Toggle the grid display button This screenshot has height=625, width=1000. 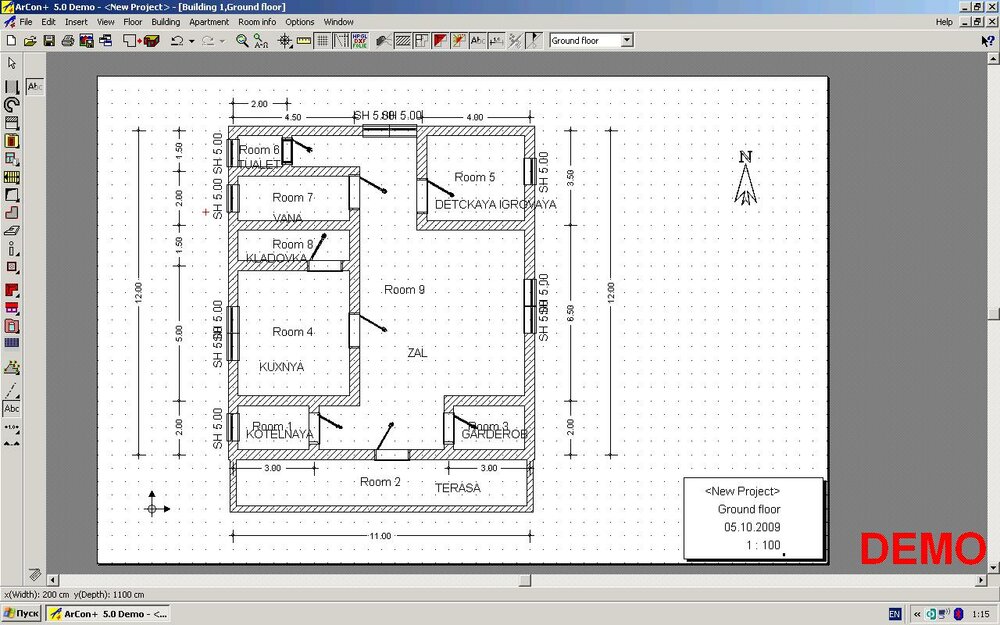tap(323, 41)
